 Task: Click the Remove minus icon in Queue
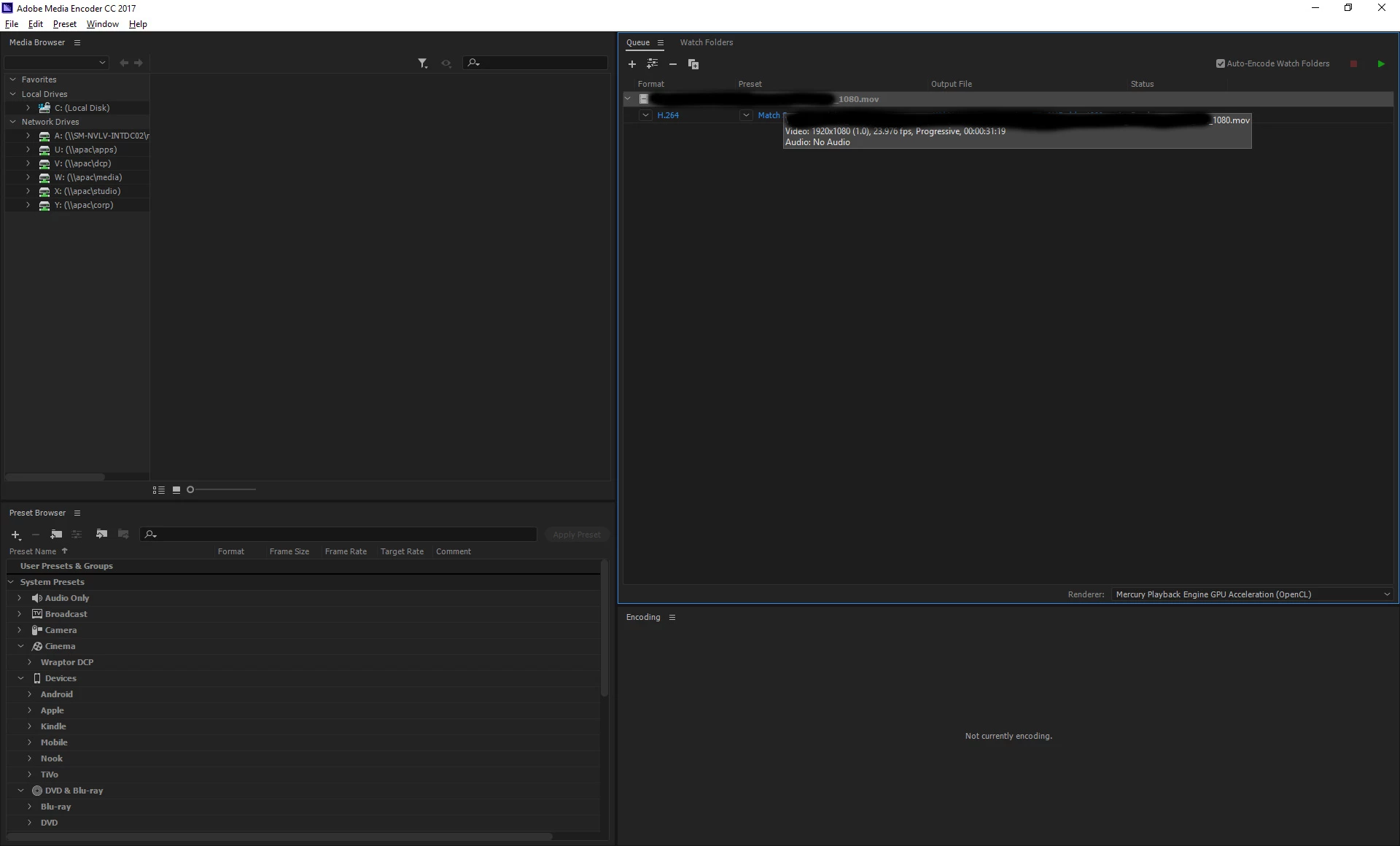coord(673,64)
